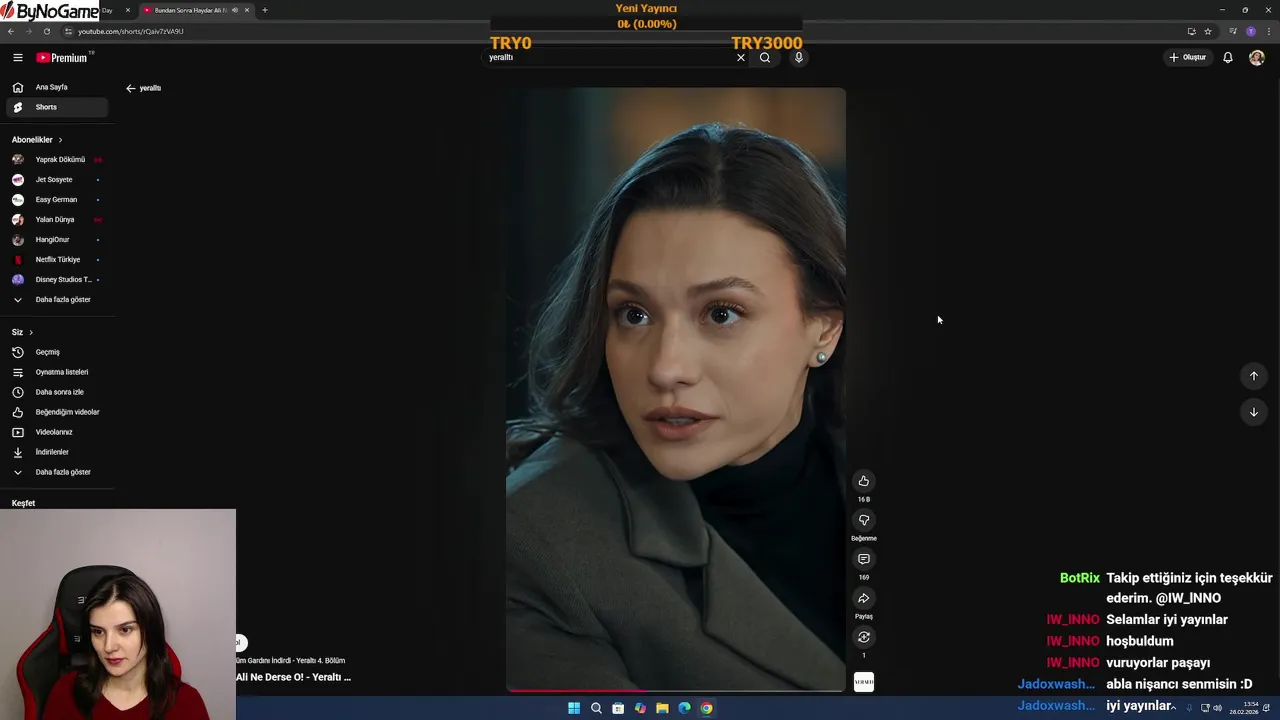The height and width of the screenshot is (720, 1280).
Task: Navigate back in the browser
Action: pyautogui.click(x=10, y=31)
